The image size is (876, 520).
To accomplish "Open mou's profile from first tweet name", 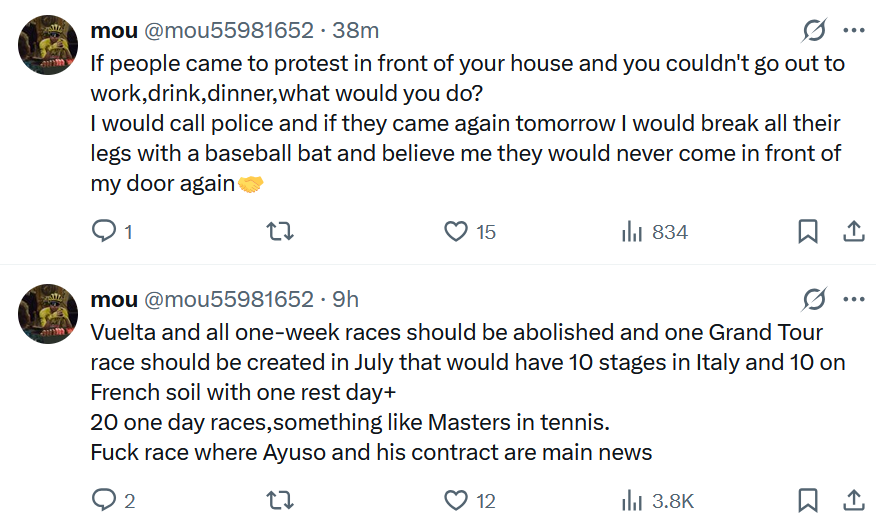I will click(x=114, y=31).
